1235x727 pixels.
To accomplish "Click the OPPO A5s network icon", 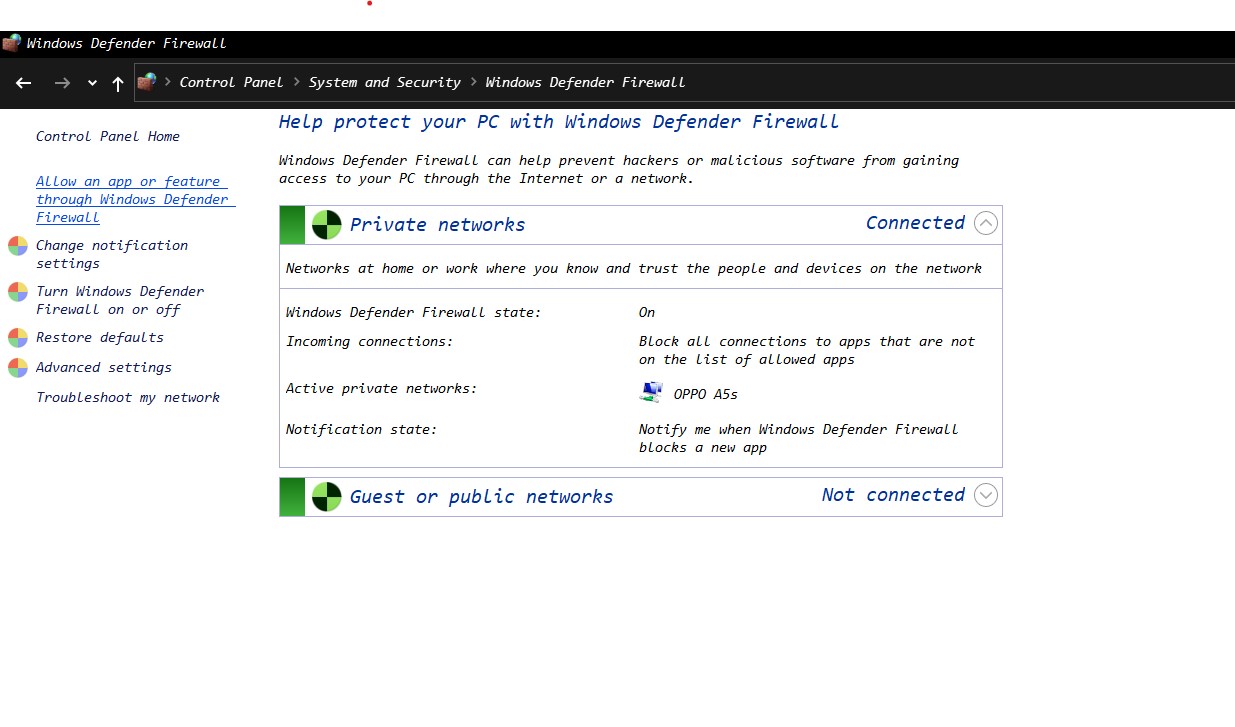I will coord(651,392).
